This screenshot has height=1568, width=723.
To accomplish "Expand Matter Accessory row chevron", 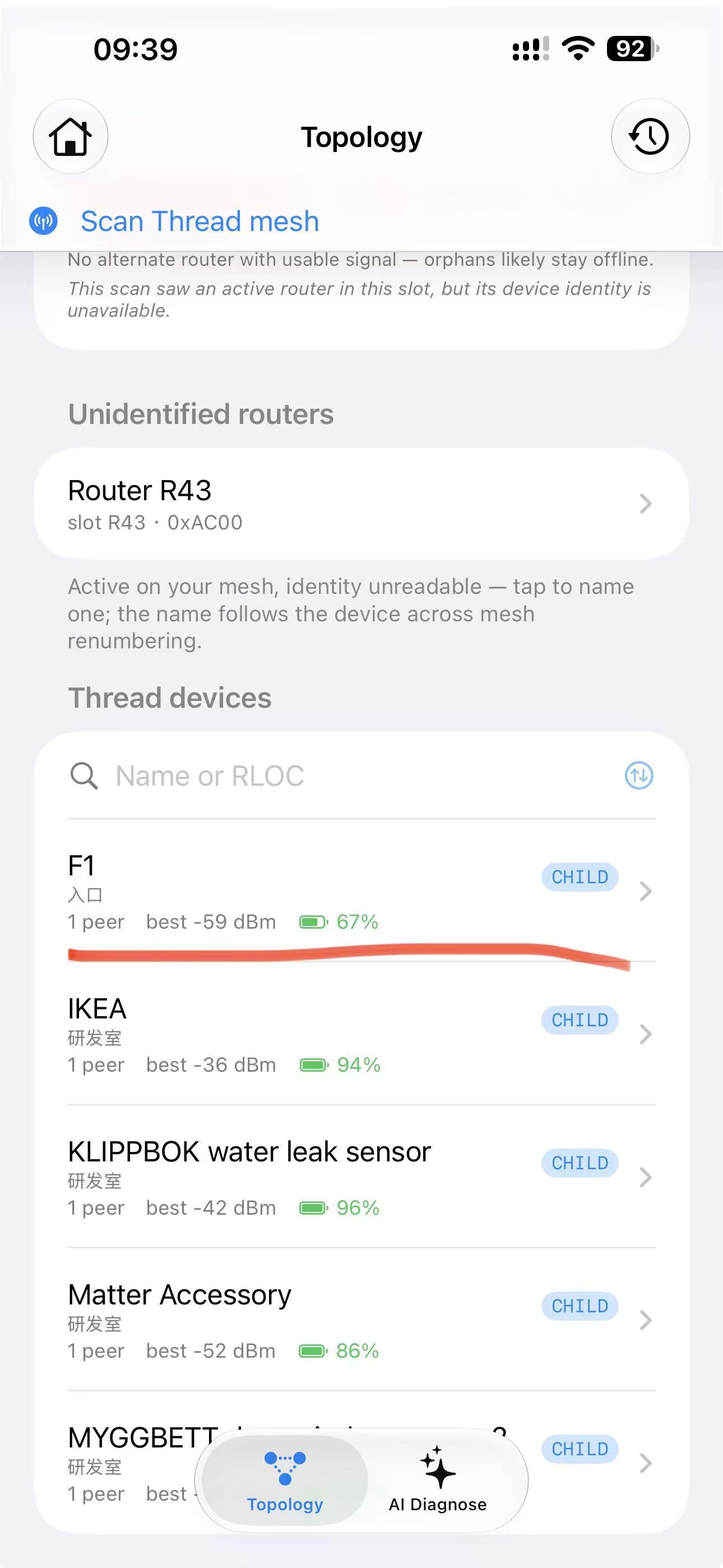I will click(646, 1320).
